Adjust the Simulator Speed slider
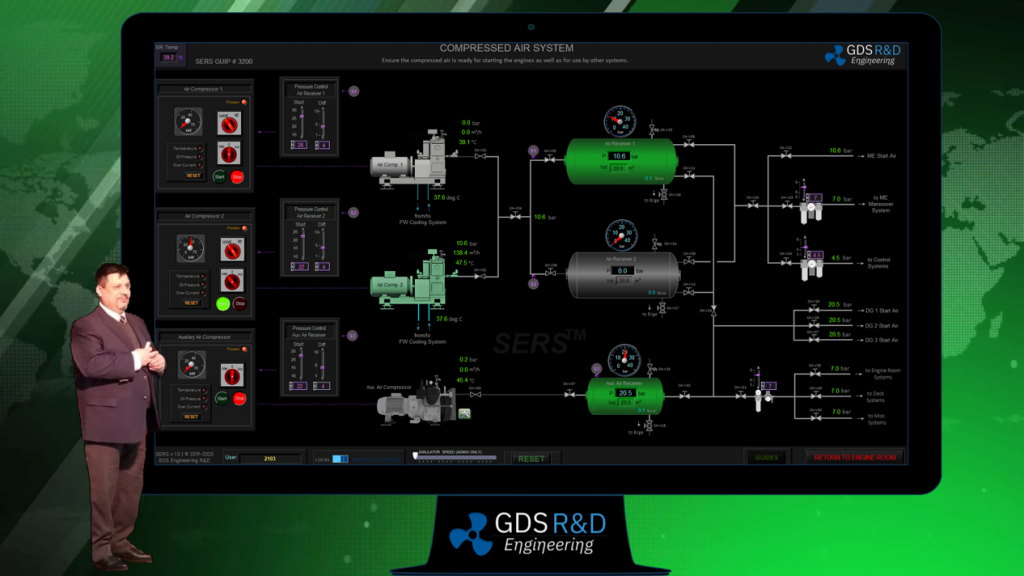Screen dimensions: 1024x576 454,459
